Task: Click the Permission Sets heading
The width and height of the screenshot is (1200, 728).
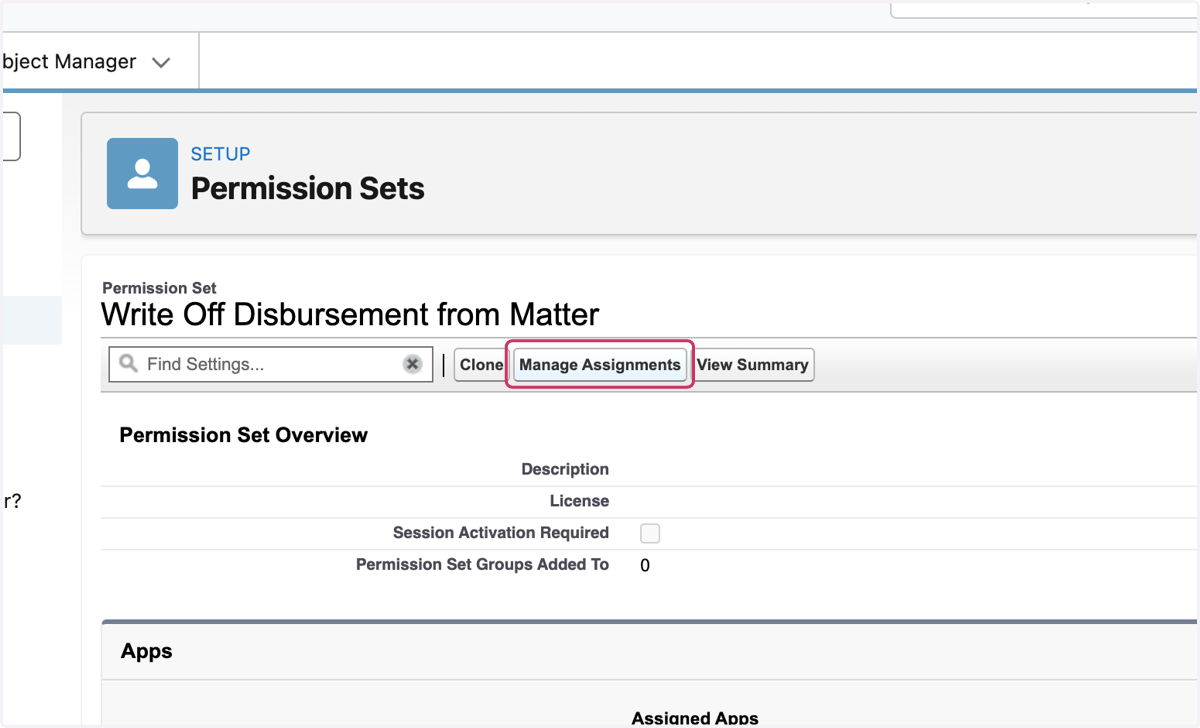Action: pos(308,188)
